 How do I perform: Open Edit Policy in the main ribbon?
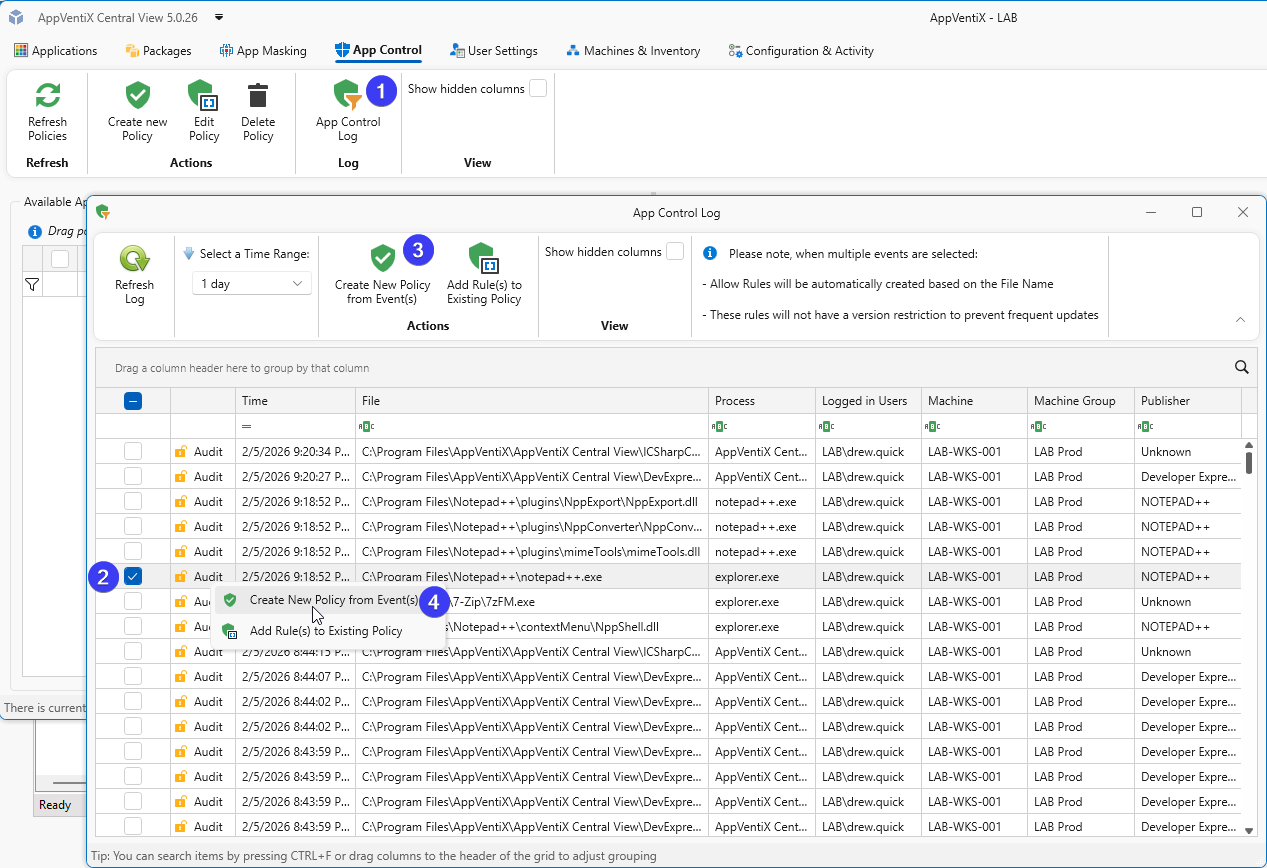204,97
